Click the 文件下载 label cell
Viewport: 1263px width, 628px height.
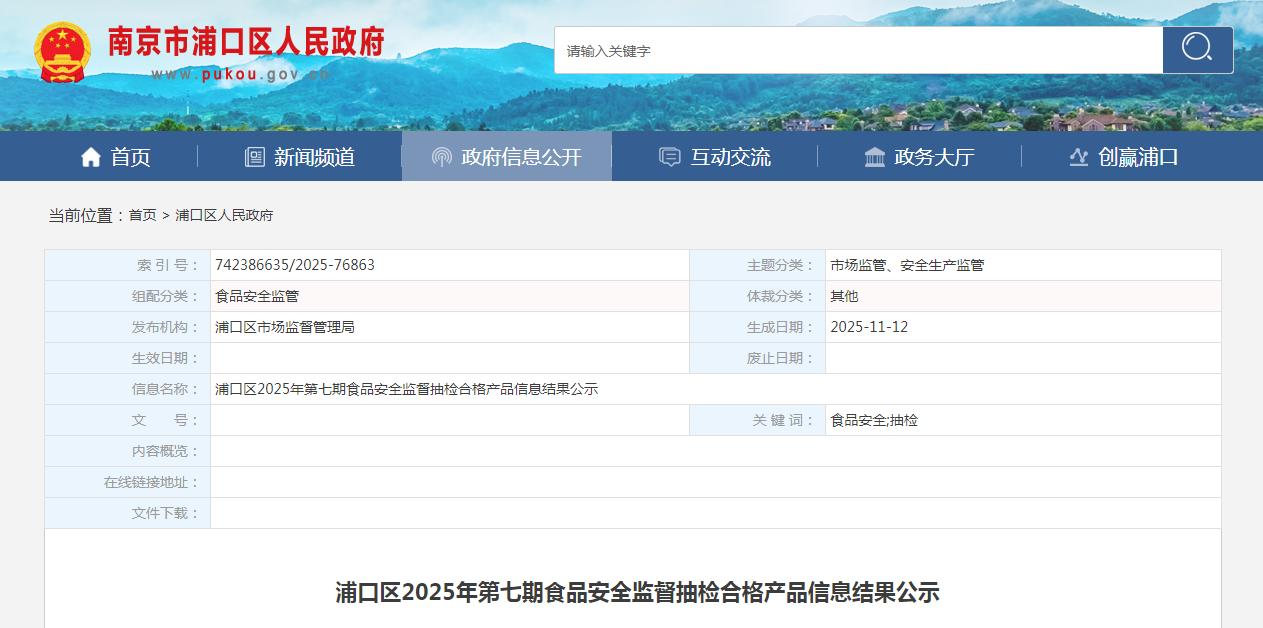[128, 513]
